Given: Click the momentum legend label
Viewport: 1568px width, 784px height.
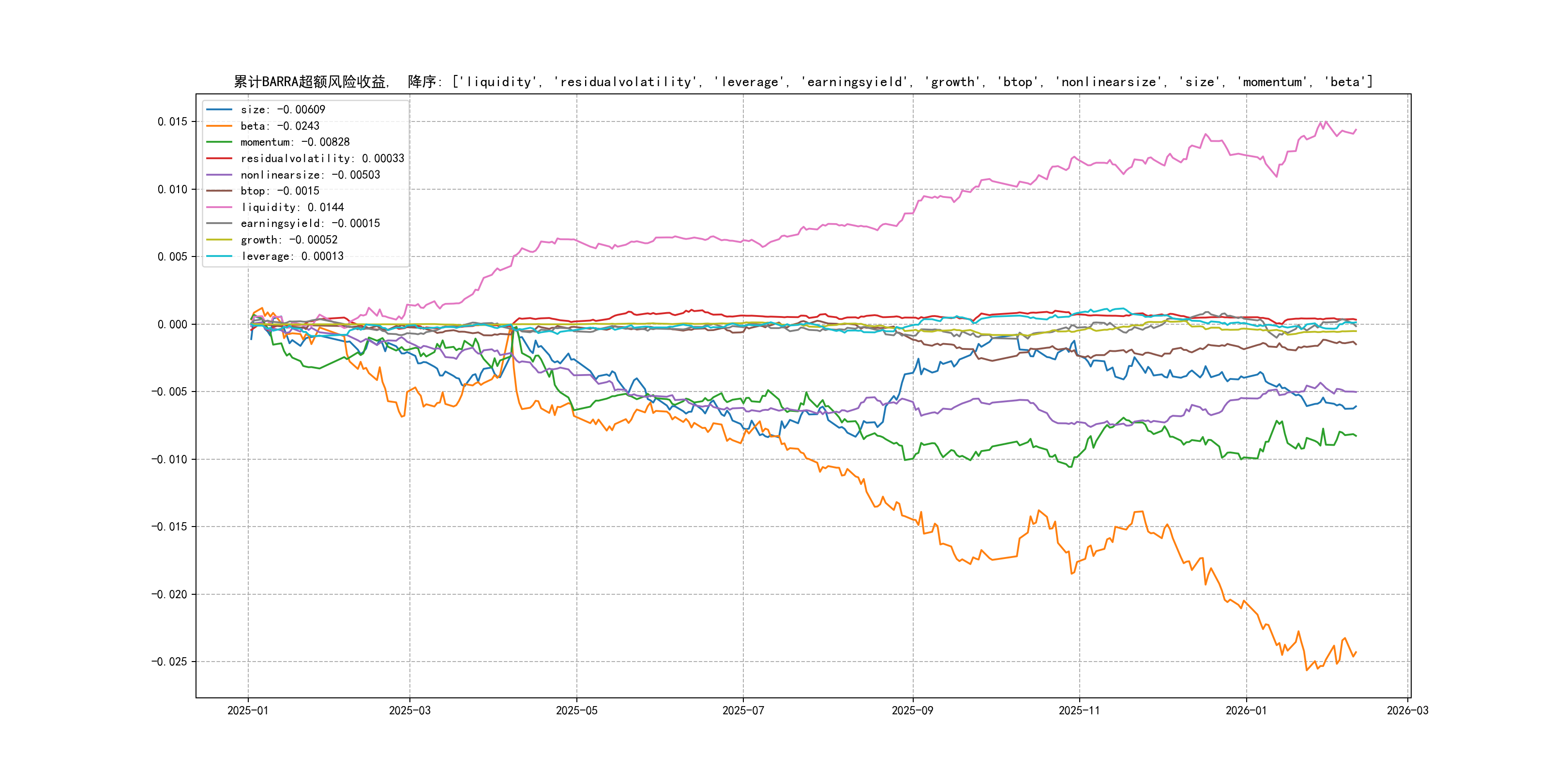Looking at the screenshot, I should click(x=295, y=142).
